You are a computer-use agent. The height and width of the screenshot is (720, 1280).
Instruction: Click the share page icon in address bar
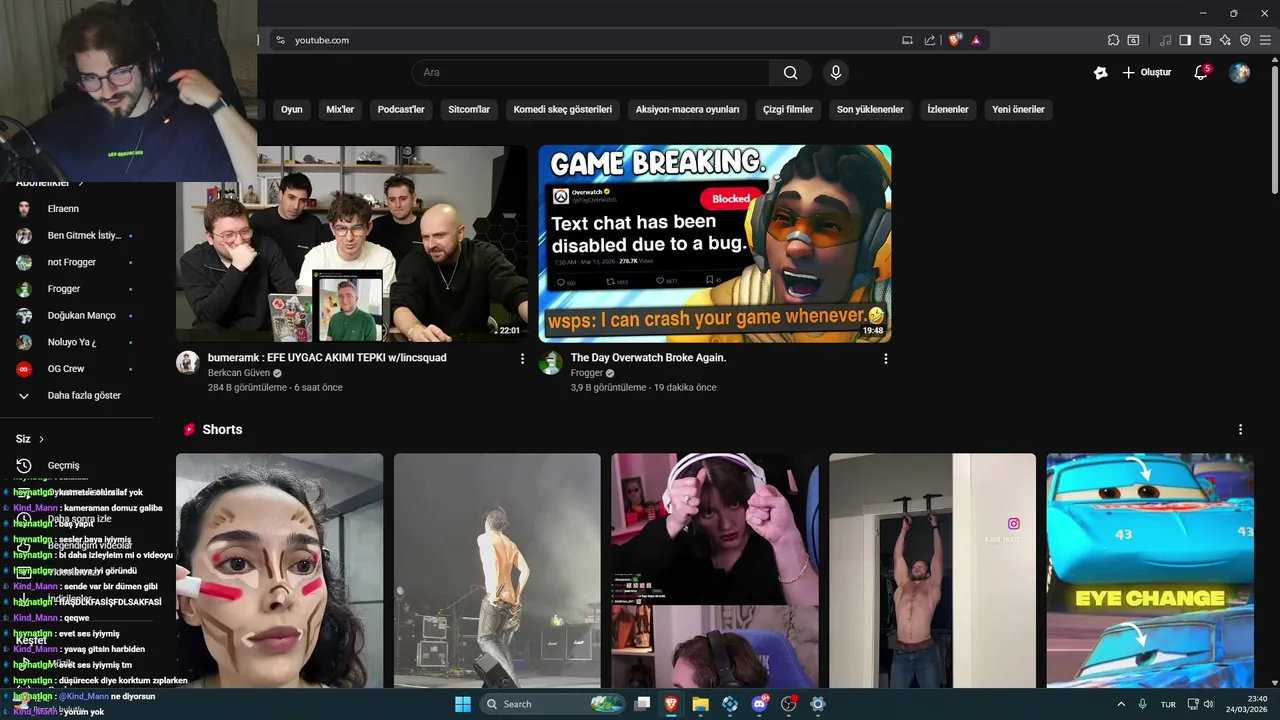930,40
